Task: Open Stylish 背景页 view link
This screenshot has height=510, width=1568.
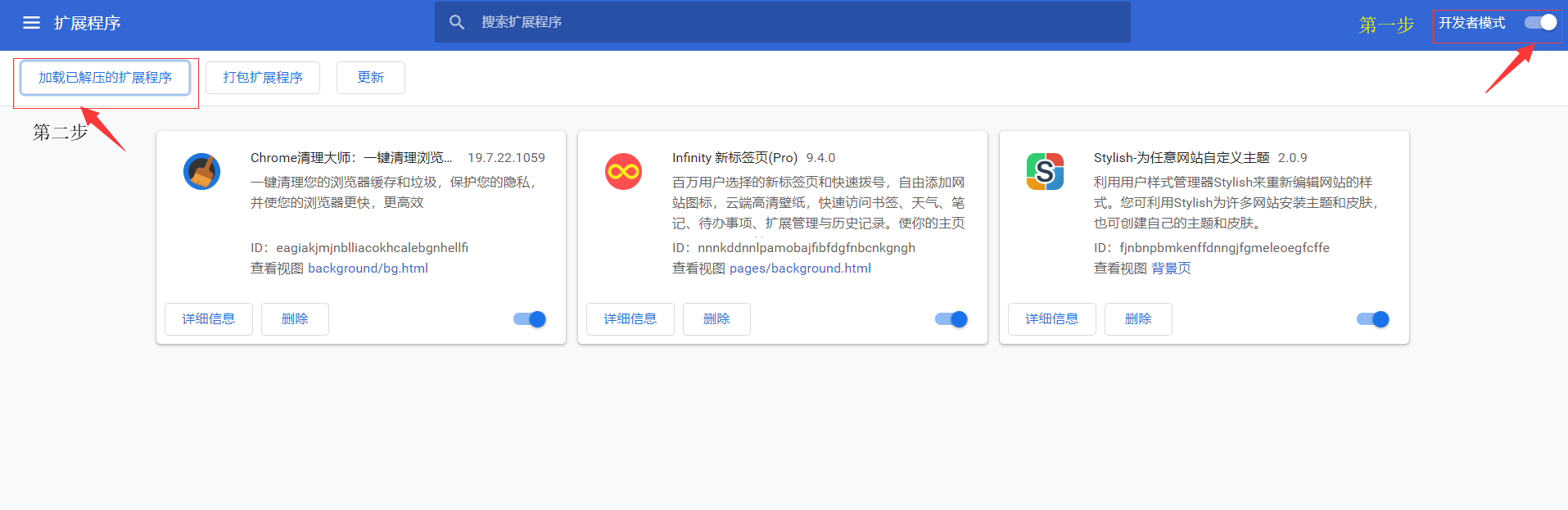Action: point(1171,269)
